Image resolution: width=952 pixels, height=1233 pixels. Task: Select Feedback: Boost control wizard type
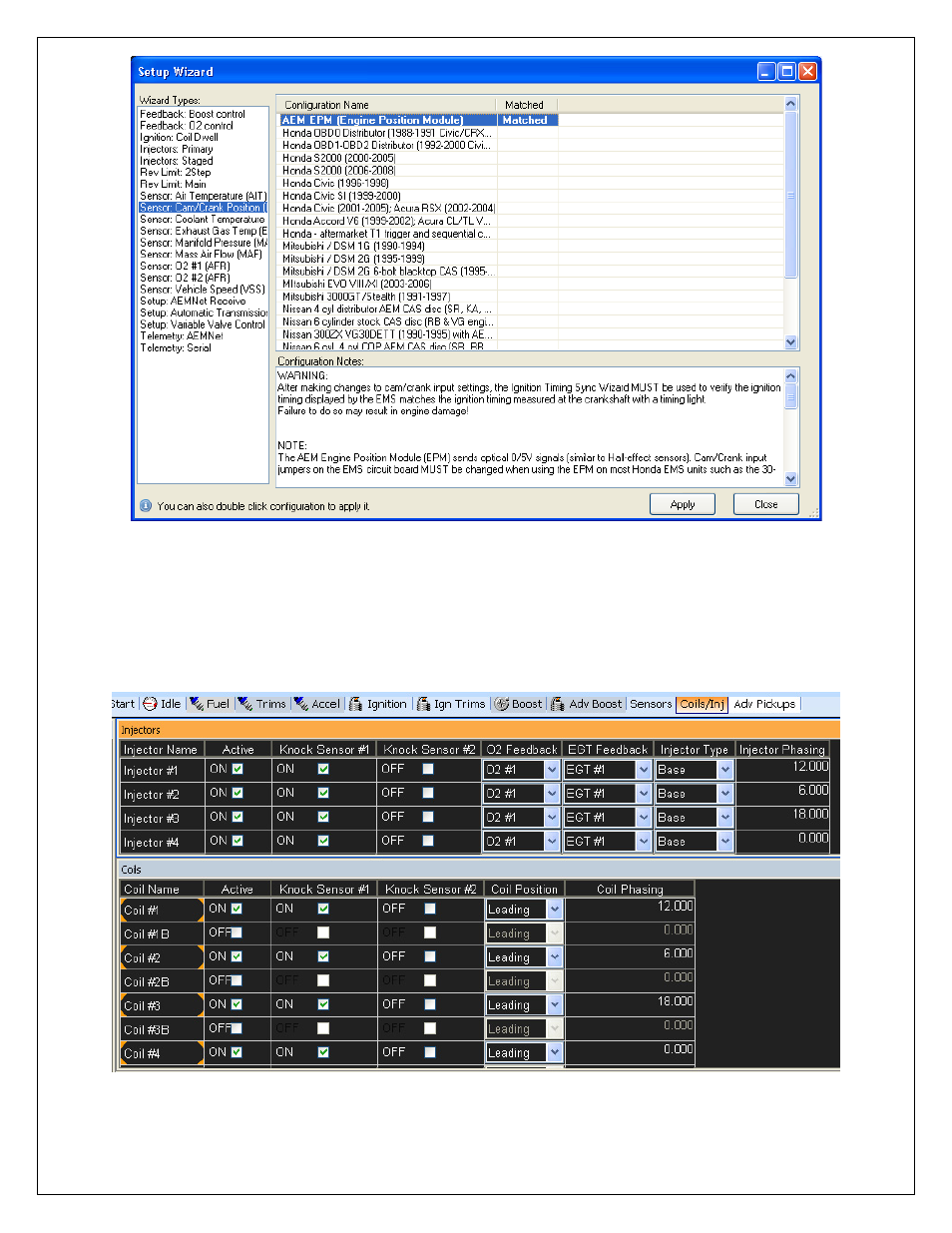pyautogui.click(x=193, y=115)
